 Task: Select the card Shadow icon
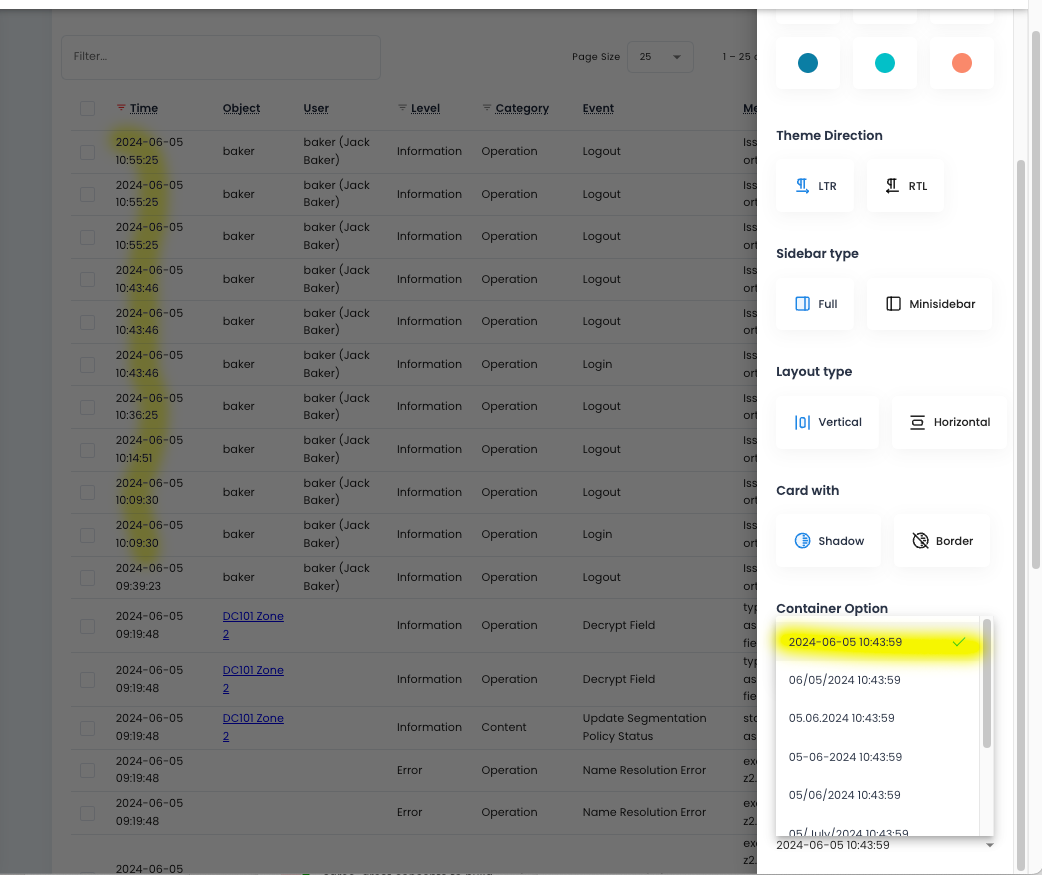[802, 541]
